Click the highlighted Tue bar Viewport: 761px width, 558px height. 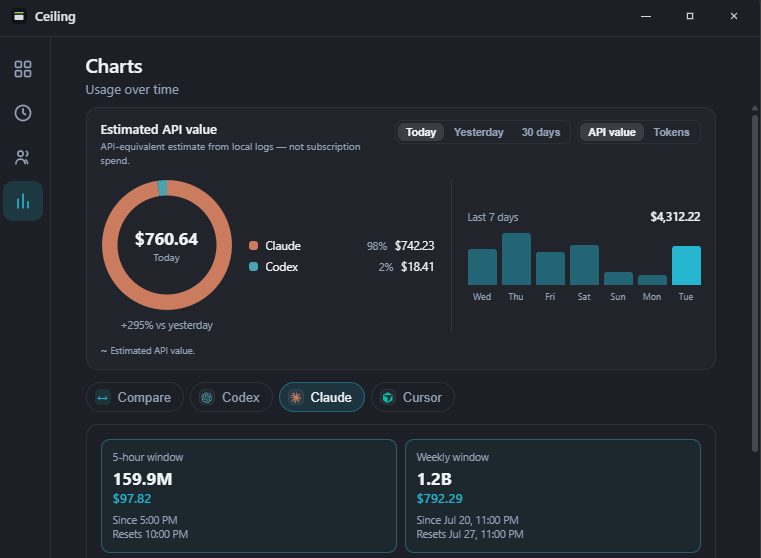tap(686, 265)
